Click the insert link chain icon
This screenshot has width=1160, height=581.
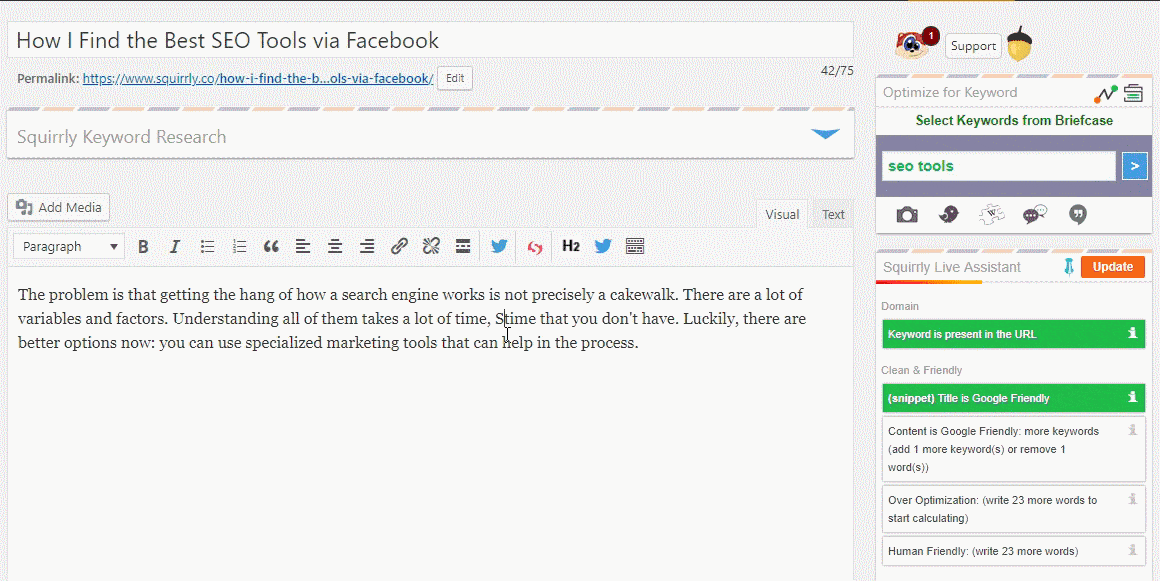(x=399, y=246)
